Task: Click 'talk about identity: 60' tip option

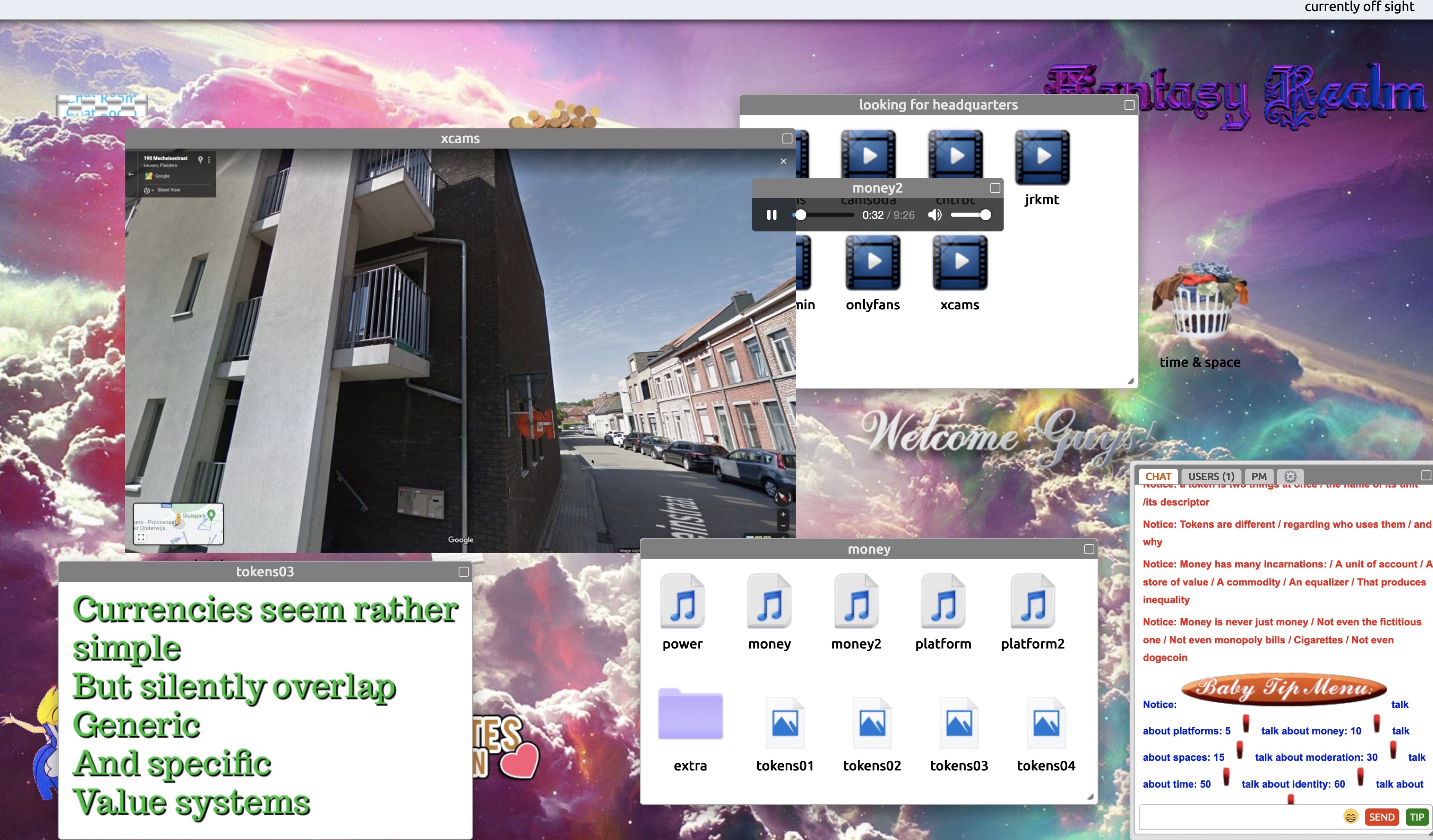Action: coord(1293,784)
